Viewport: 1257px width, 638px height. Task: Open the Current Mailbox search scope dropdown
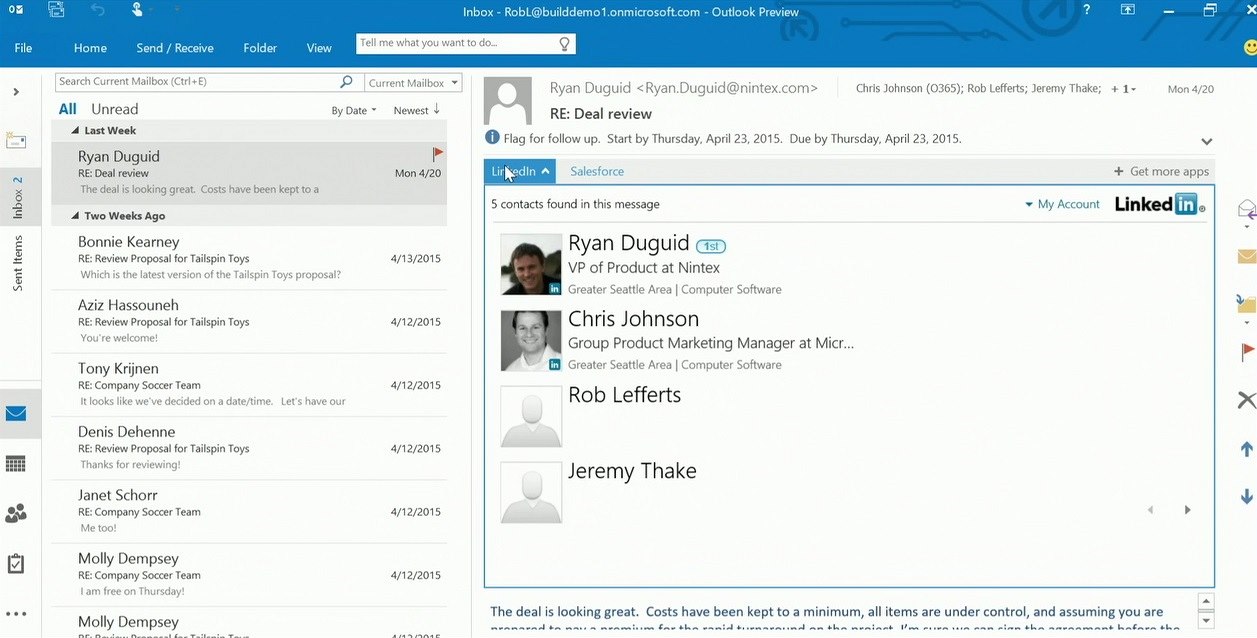tap(412, 83)
